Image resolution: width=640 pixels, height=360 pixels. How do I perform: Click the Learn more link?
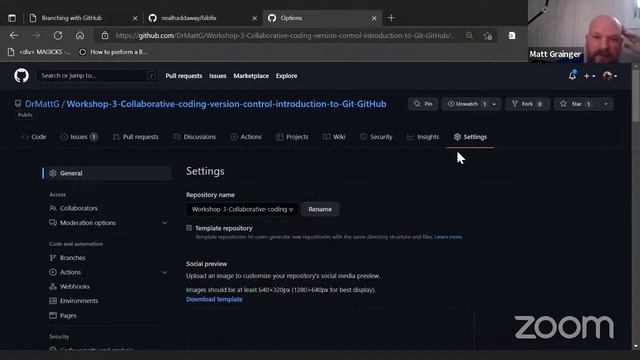pyautogui.click(x=448, y=237)
